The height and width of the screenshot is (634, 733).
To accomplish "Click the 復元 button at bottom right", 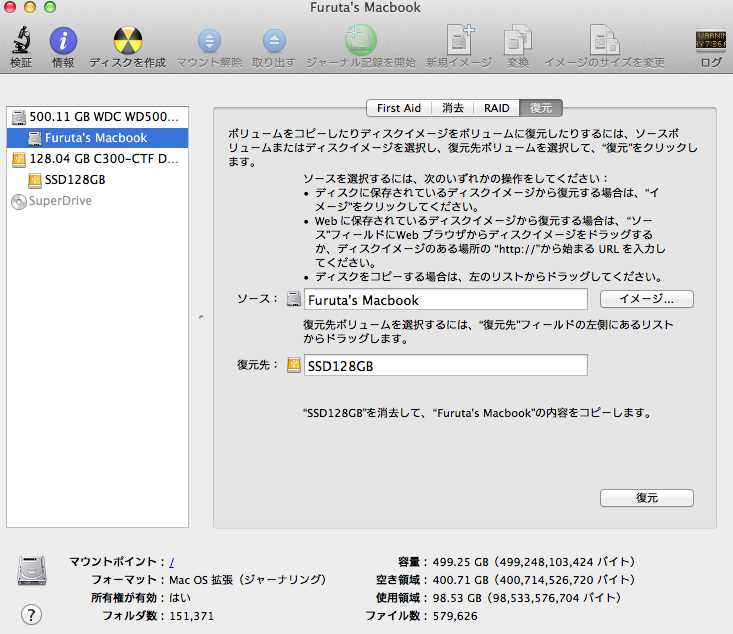I will click(x=647, y=498).
